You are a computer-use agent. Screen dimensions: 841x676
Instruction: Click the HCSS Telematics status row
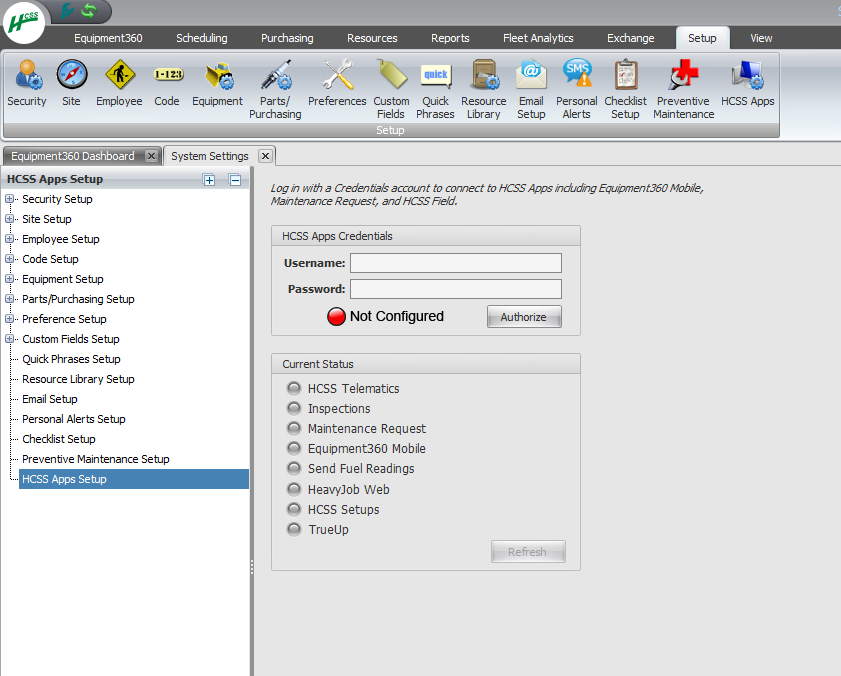click(343, 388)
